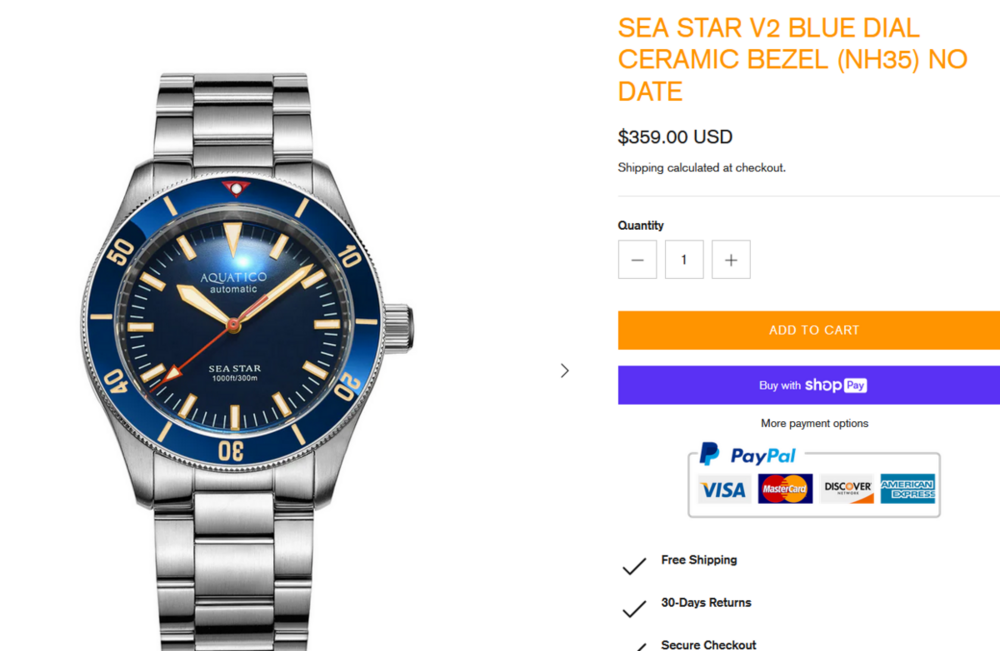The height and width of the screenshot is (651, 1000).
Task: Click the Free Shipping checkmark icon
Action: tap(634, 566)
